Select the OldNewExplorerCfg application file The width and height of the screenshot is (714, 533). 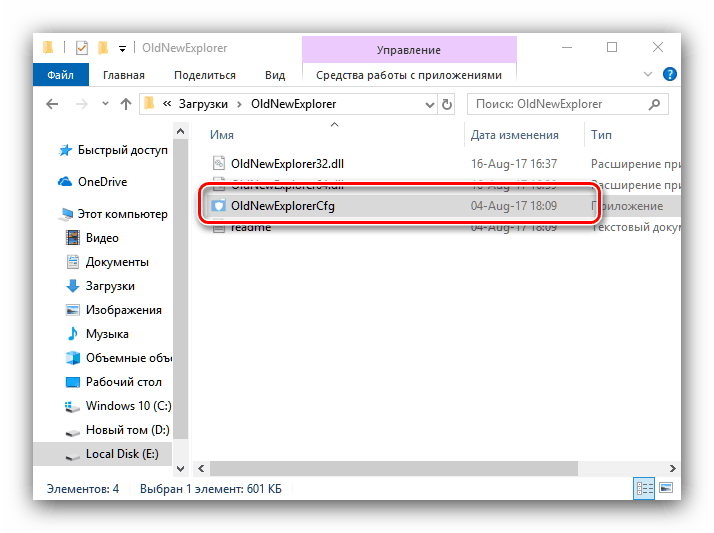[283, 206]
